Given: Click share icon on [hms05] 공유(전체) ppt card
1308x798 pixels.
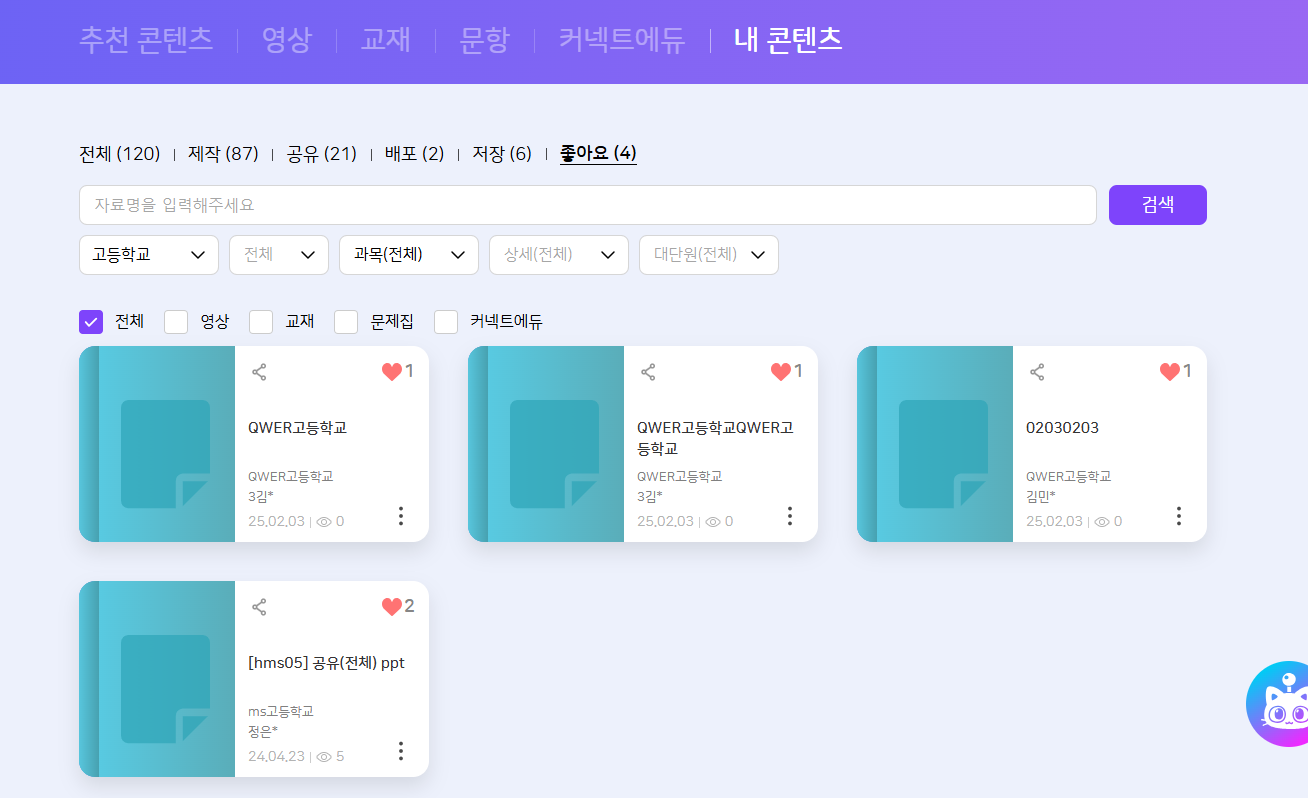Looking at the screenshot, I should click(259, 607).
